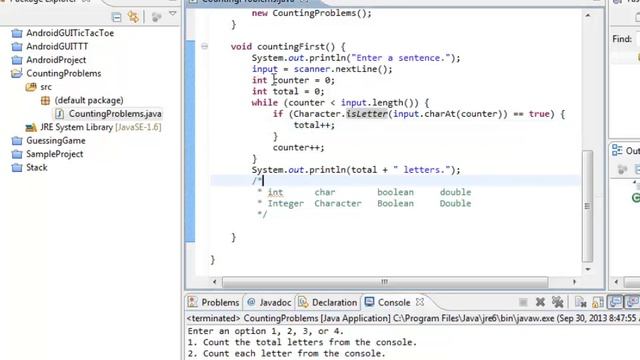Screen dimensions: 640x360
Task: Toggle Show Console When Standard Error Changes
Action: point(632,302)
